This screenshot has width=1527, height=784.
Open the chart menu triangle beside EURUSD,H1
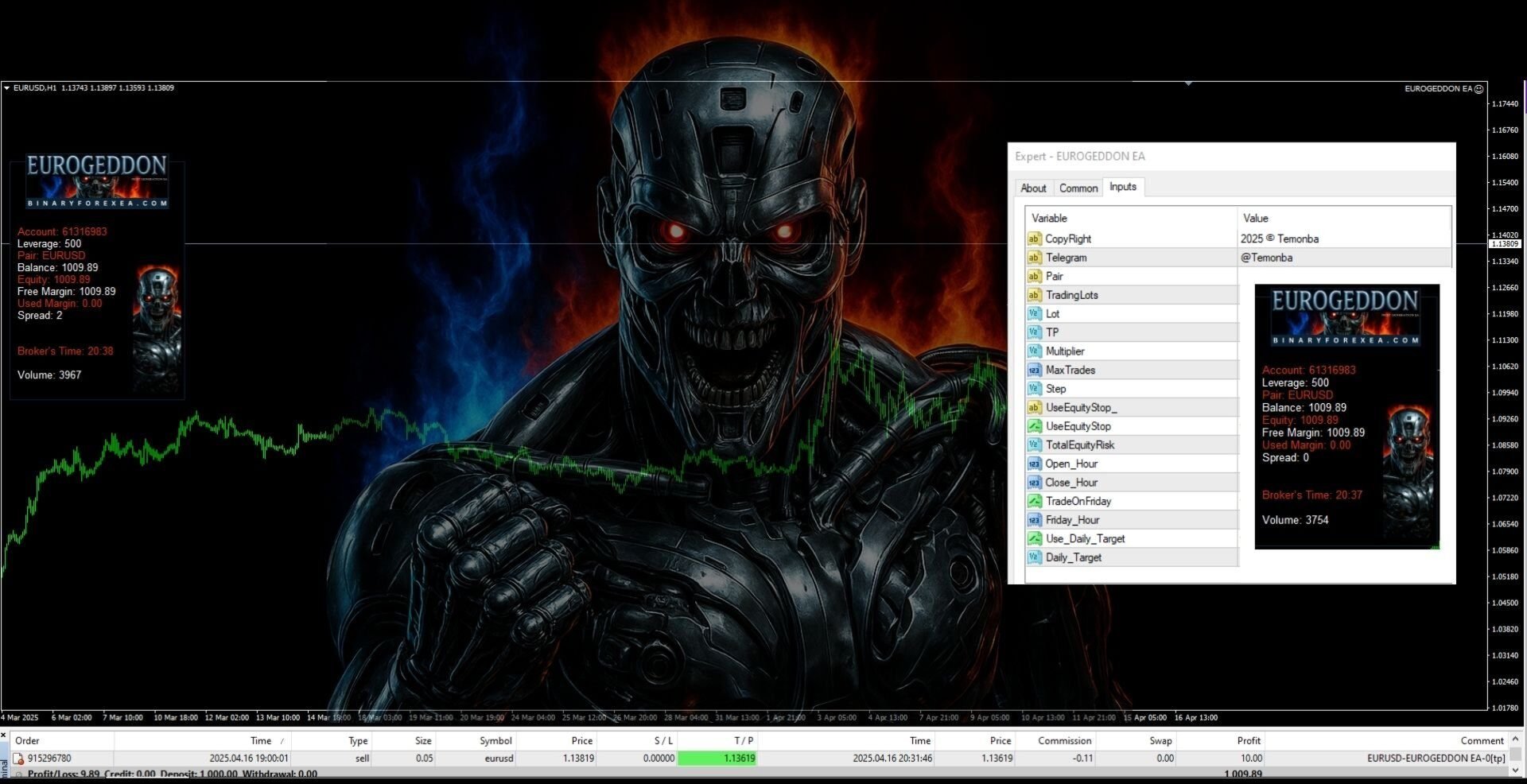tap(6, 88)
